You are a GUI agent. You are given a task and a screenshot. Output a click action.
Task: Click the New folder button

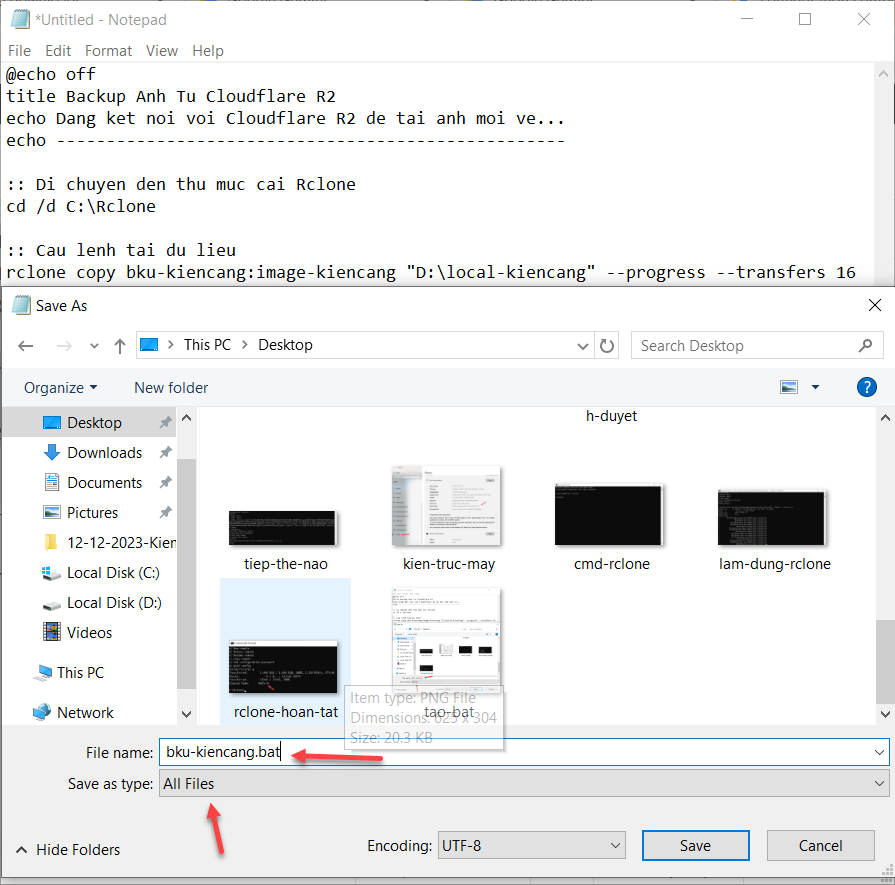[171, 388]
